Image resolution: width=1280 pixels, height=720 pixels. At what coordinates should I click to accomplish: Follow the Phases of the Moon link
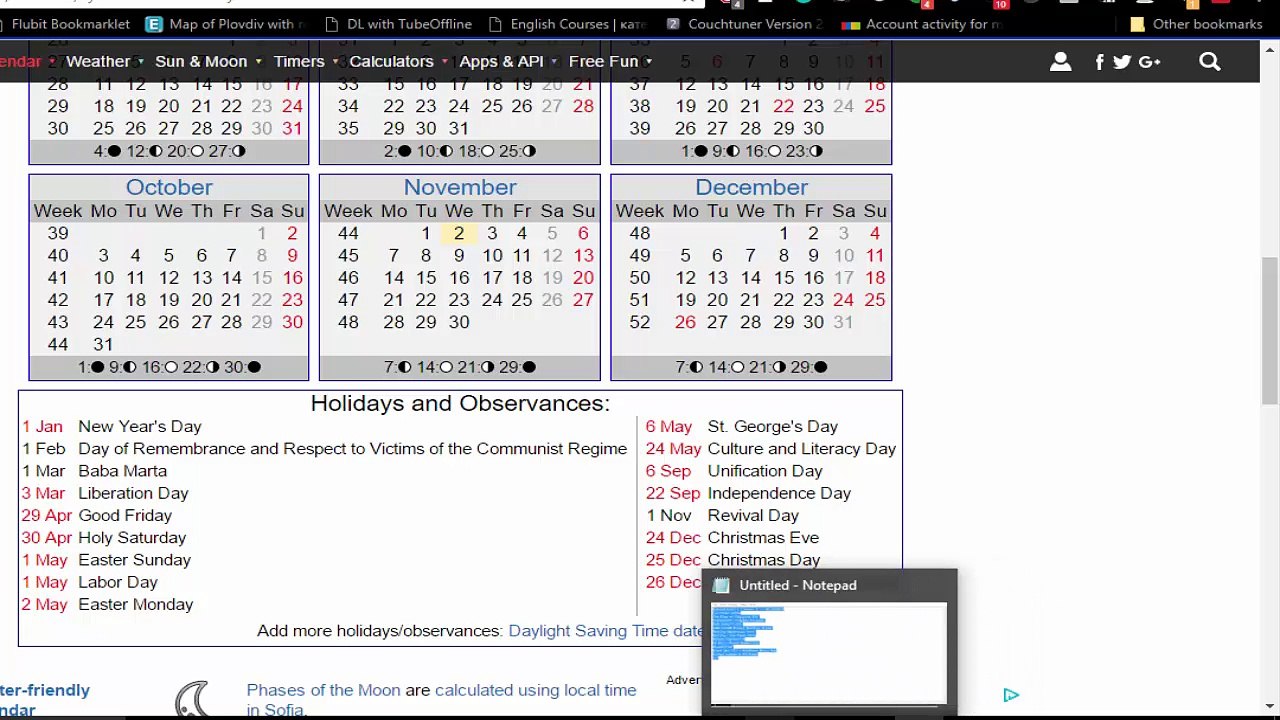pos(323,690)
